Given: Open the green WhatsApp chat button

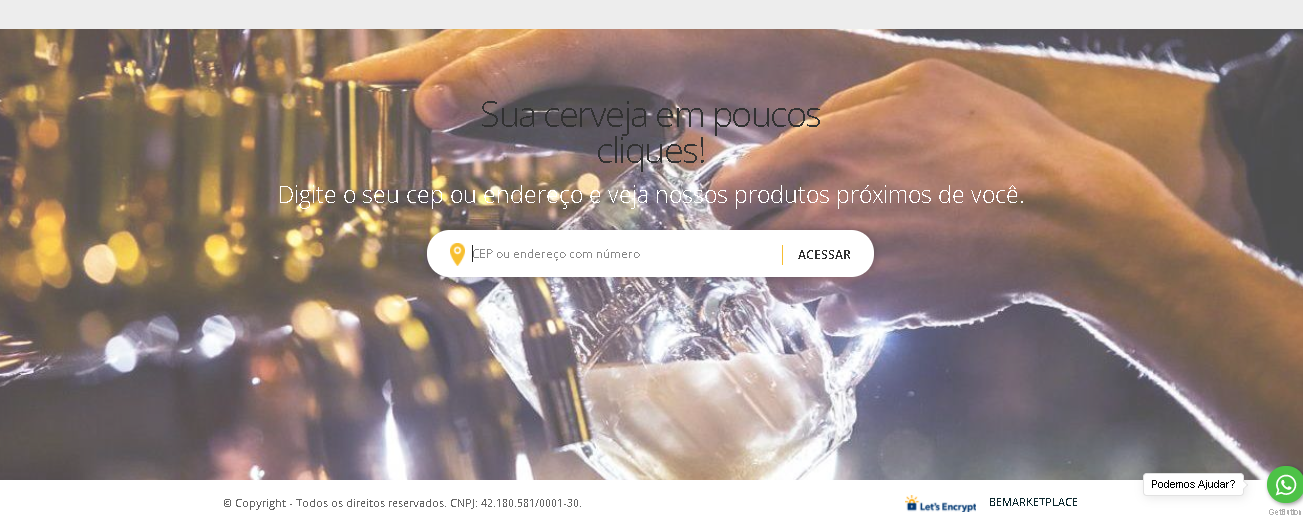Looking at the screenshot, I should point(1286,485).
